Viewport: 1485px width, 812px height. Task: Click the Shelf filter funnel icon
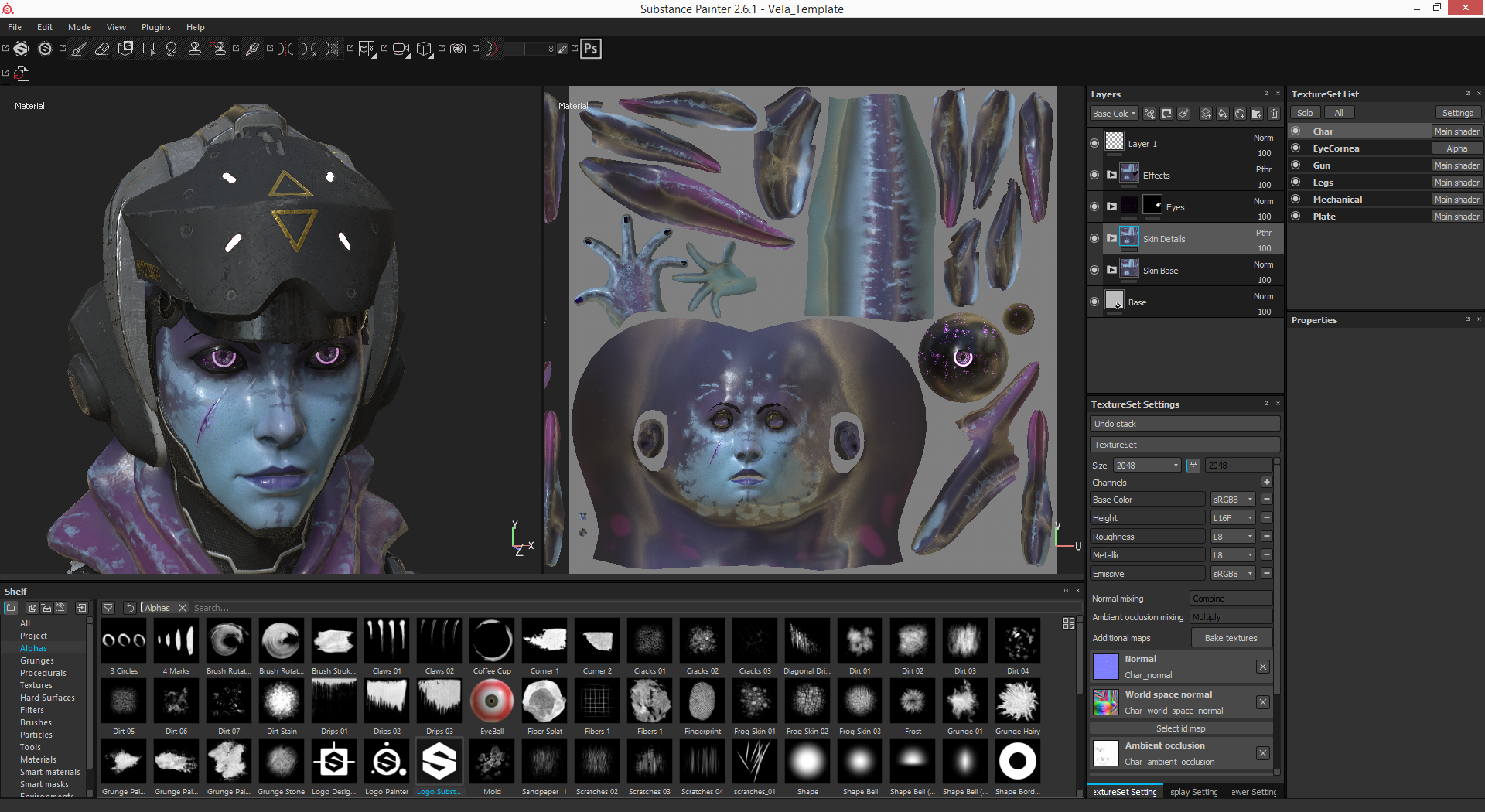(x=108, y=608)
